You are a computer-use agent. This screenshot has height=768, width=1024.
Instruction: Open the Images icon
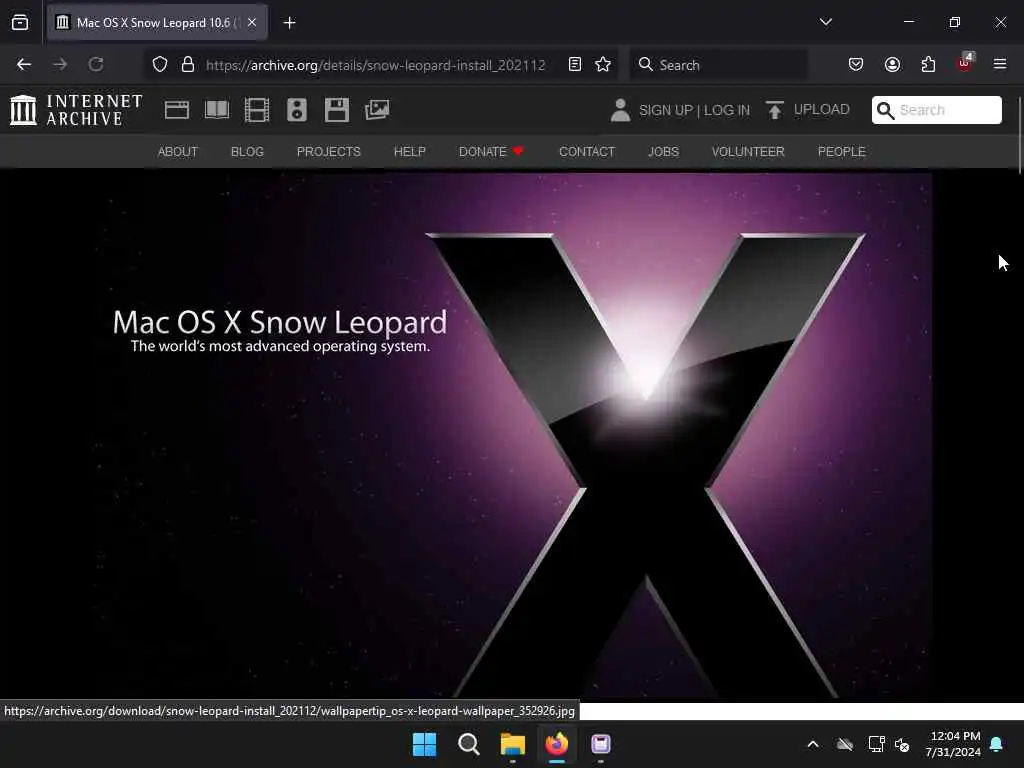tap(377, 110)
